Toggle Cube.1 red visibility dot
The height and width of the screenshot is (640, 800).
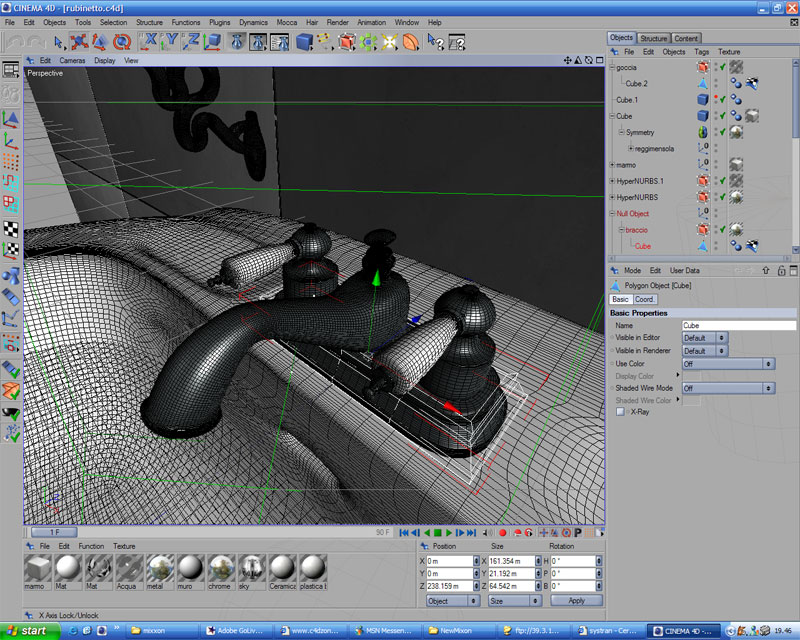pyautogui.click(x=716, y=97)
